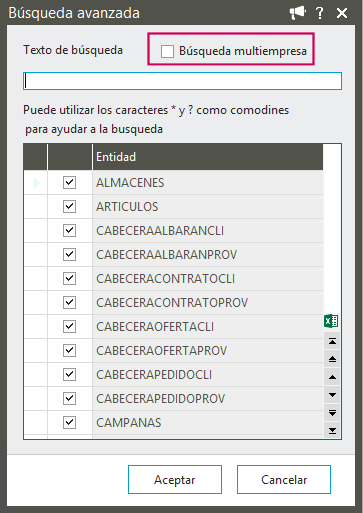Select the CABECERAPEDIDOPROV row text
Screen dimensions: 363x513
click(x=161, y=399)
